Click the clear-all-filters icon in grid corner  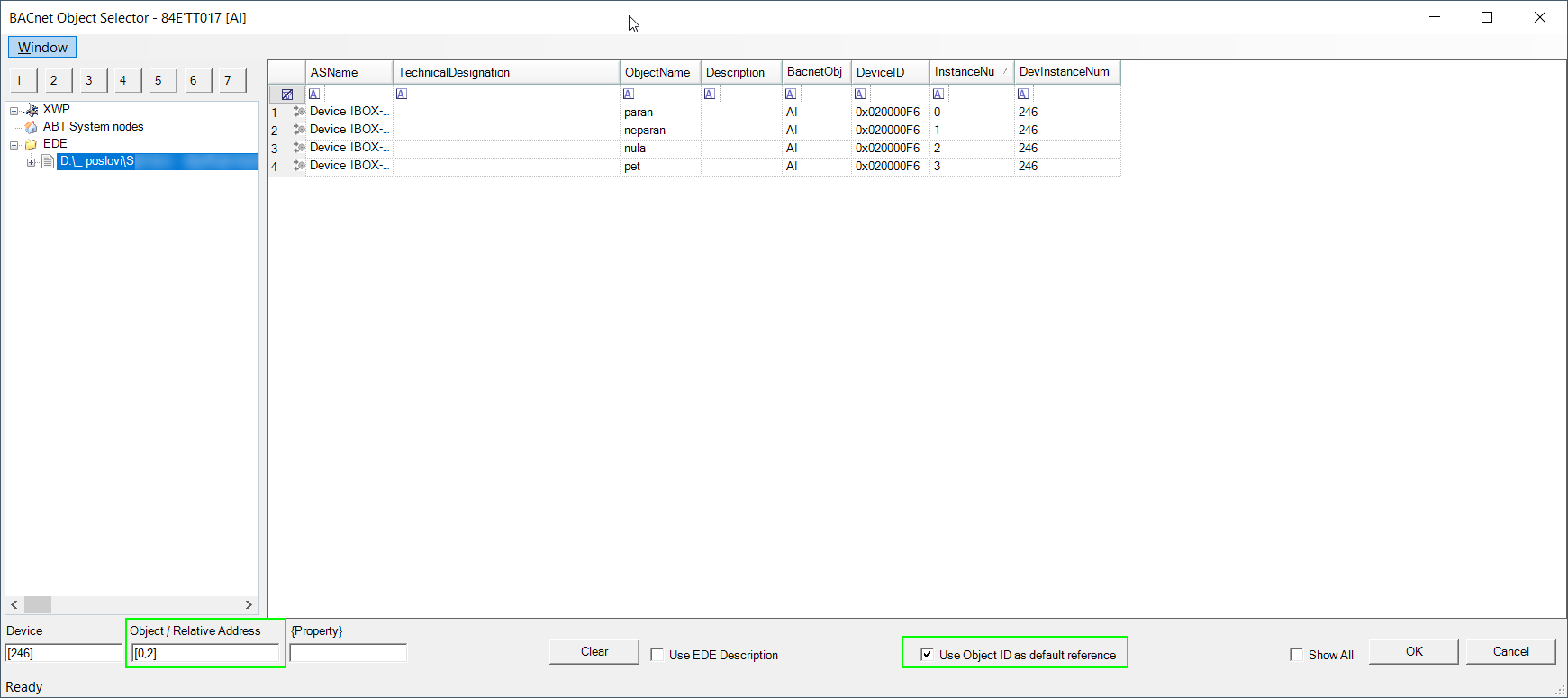[286, 95]
